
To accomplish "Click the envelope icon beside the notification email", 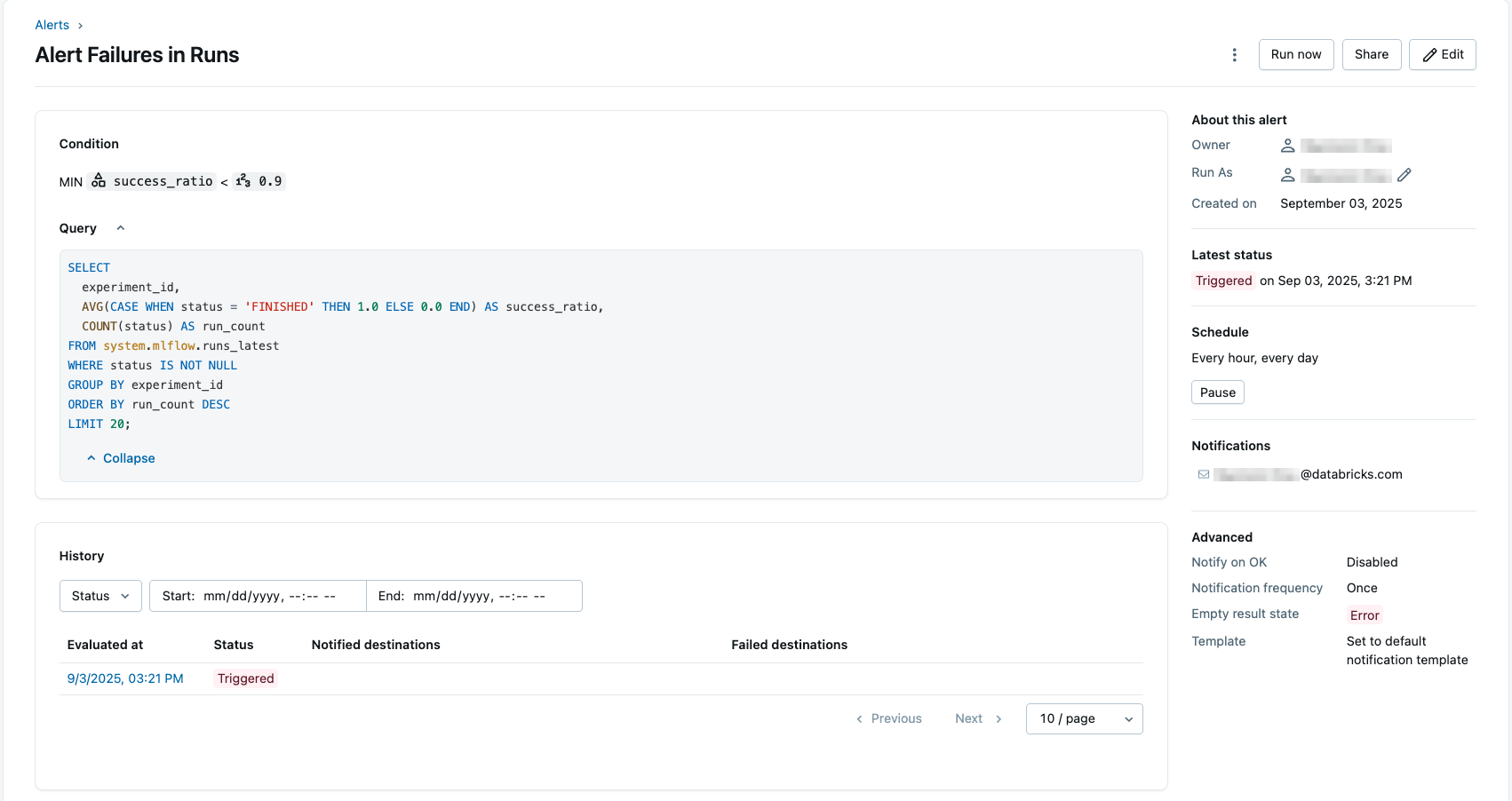I will click(1203, 474).
